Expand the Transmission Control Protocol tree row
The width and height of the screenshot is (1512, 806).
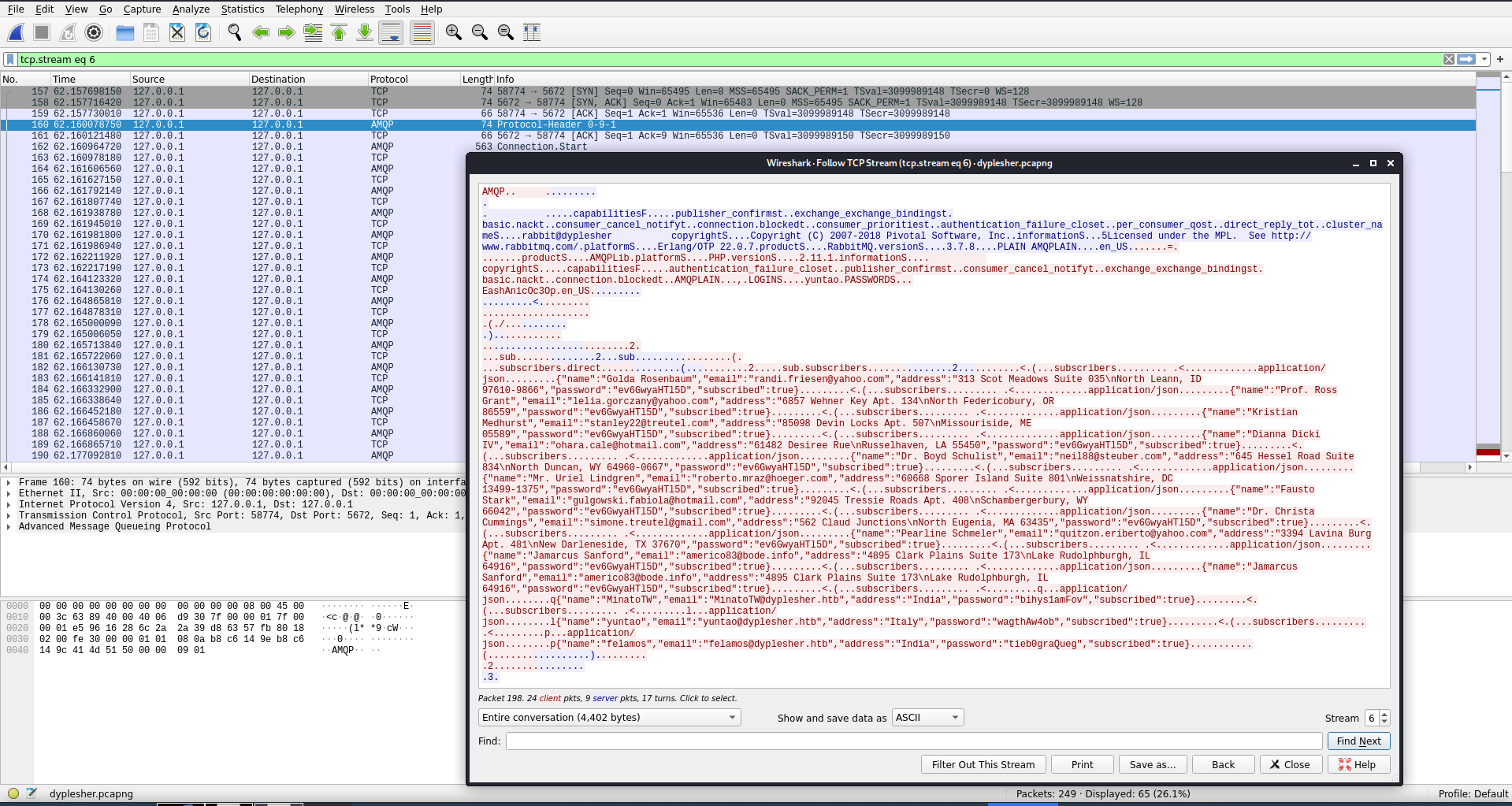click(x=9, y=515)
